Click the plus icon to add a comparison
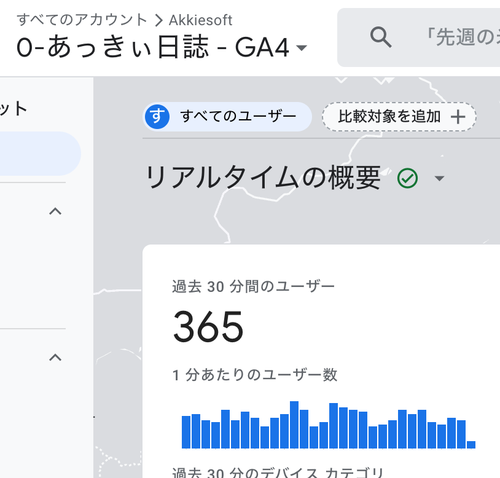 tap(458, 117)
